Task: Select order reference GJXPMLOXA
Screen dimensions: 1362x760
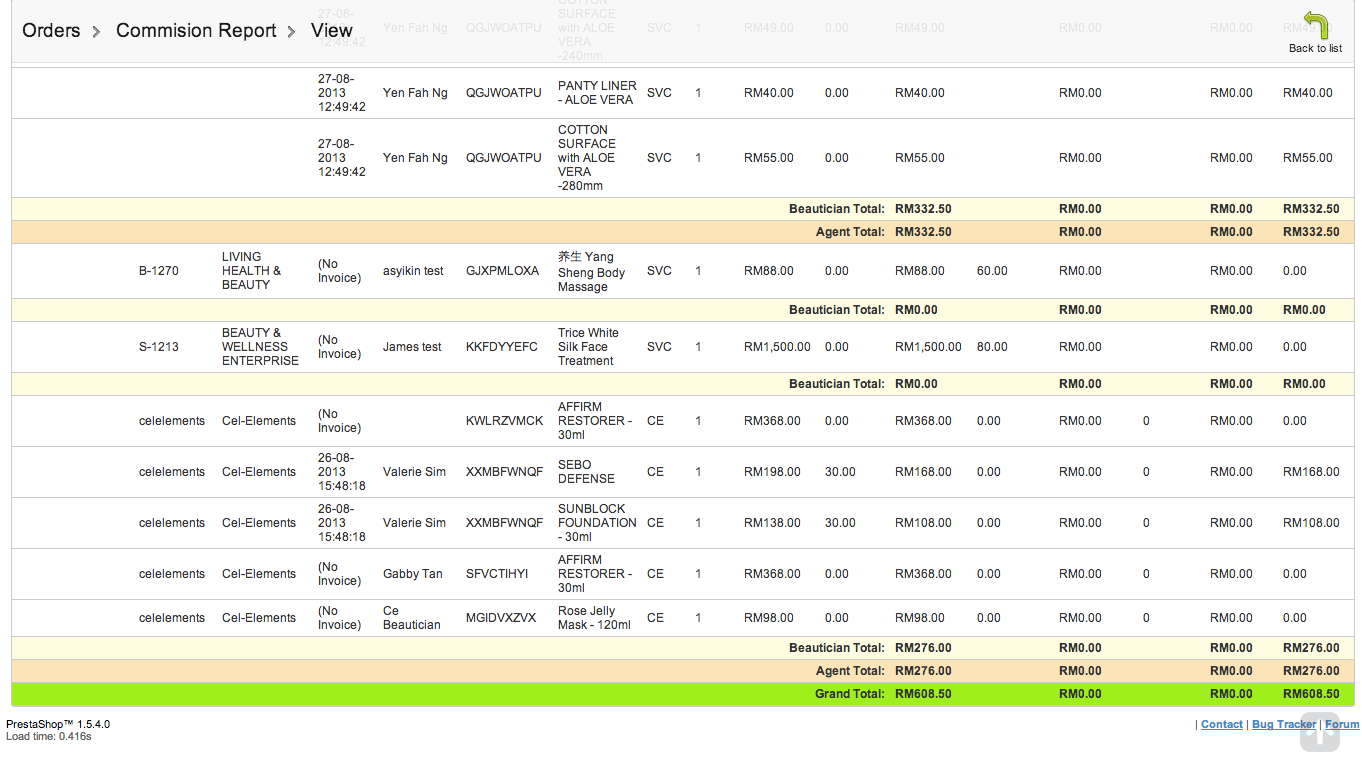Action: (502, 271)
